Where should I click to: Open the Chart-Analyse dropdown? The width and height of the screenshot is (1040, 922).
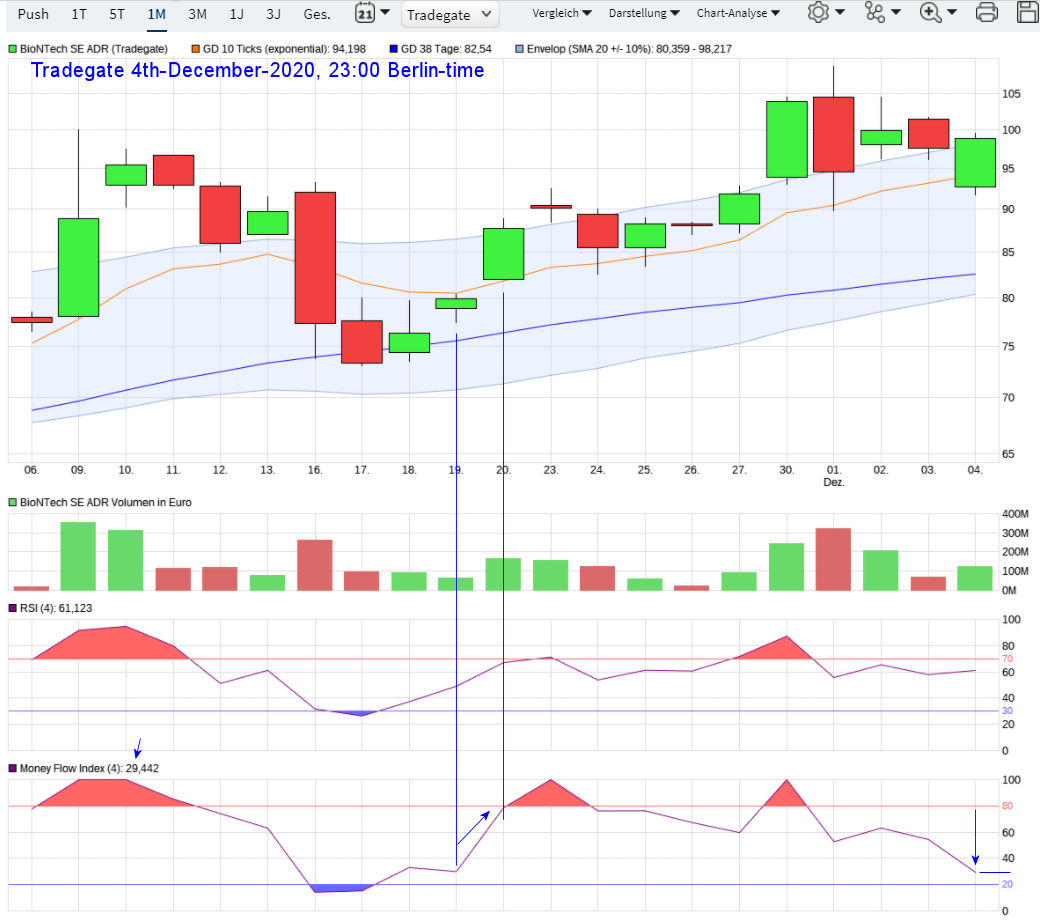738,13
